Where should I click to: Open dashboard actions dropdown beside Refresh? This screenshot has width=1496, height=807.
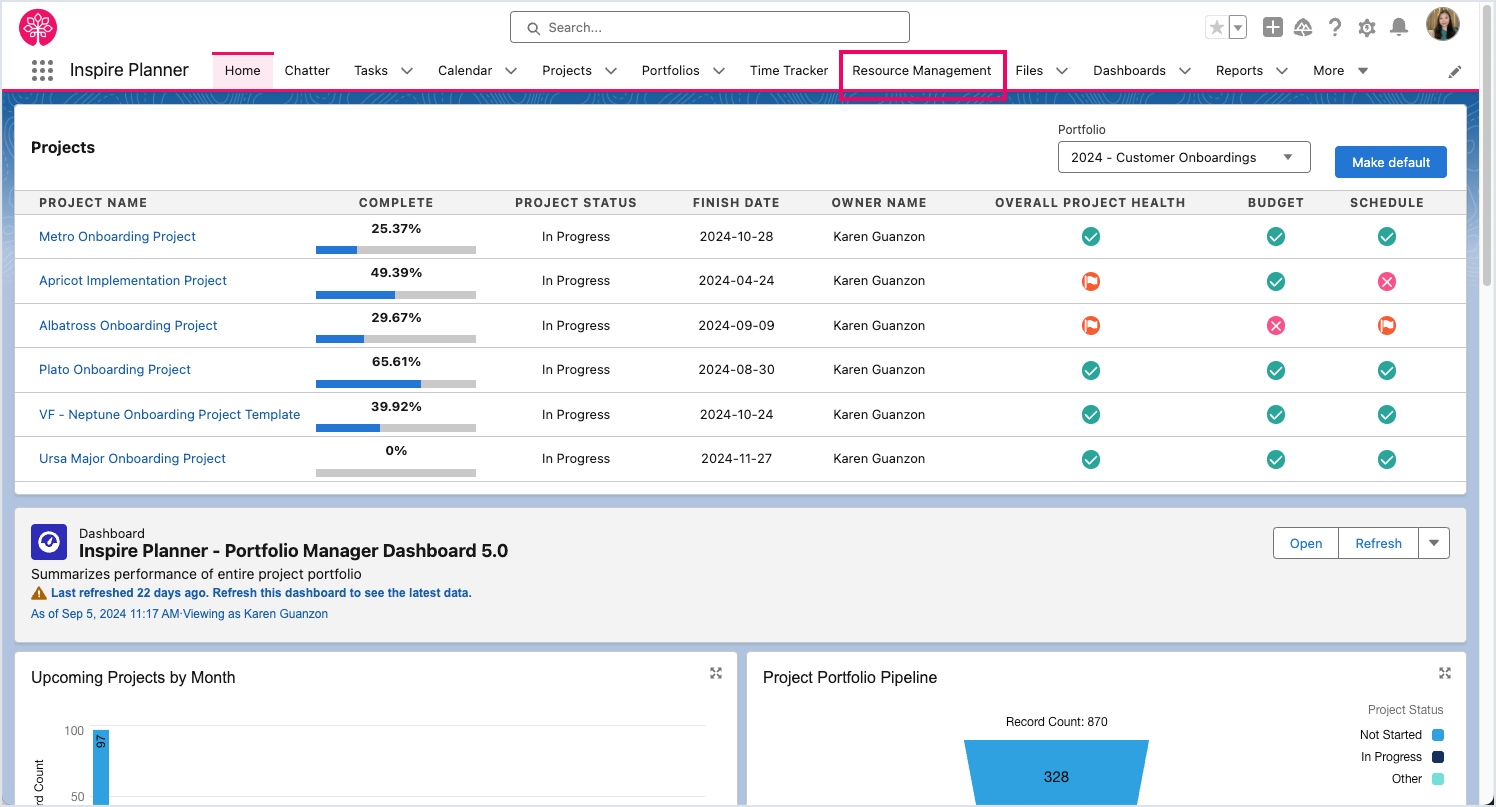click(1434, 544)
